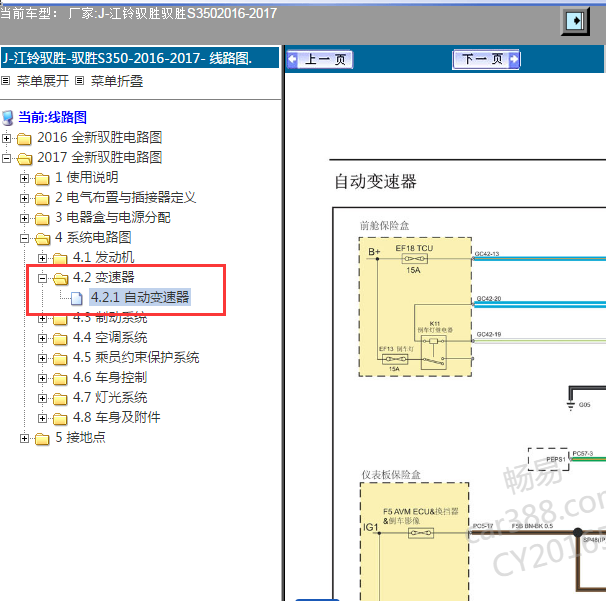Viewport: 606px width, 601px height.
Task: Open 2 电气布置与插接器定义 entry
Action: (x=126, y=197)
